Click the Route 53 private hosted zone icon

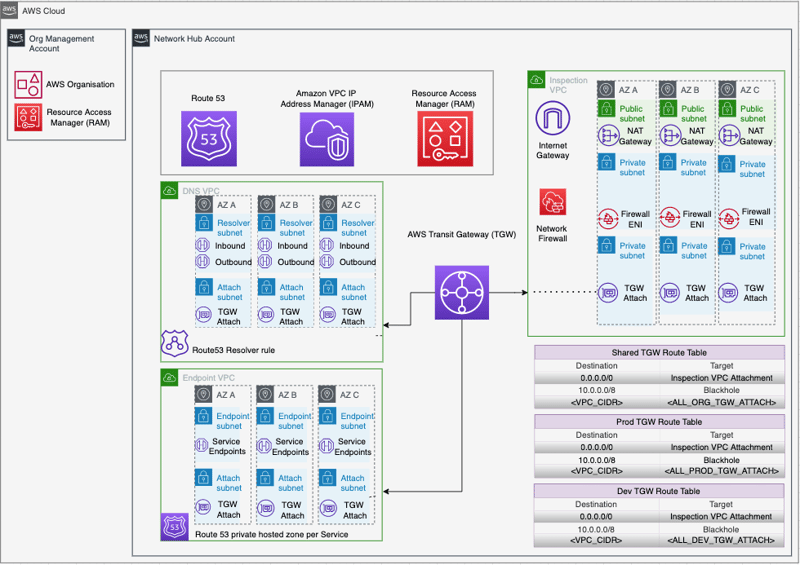(x=174, y=527)
